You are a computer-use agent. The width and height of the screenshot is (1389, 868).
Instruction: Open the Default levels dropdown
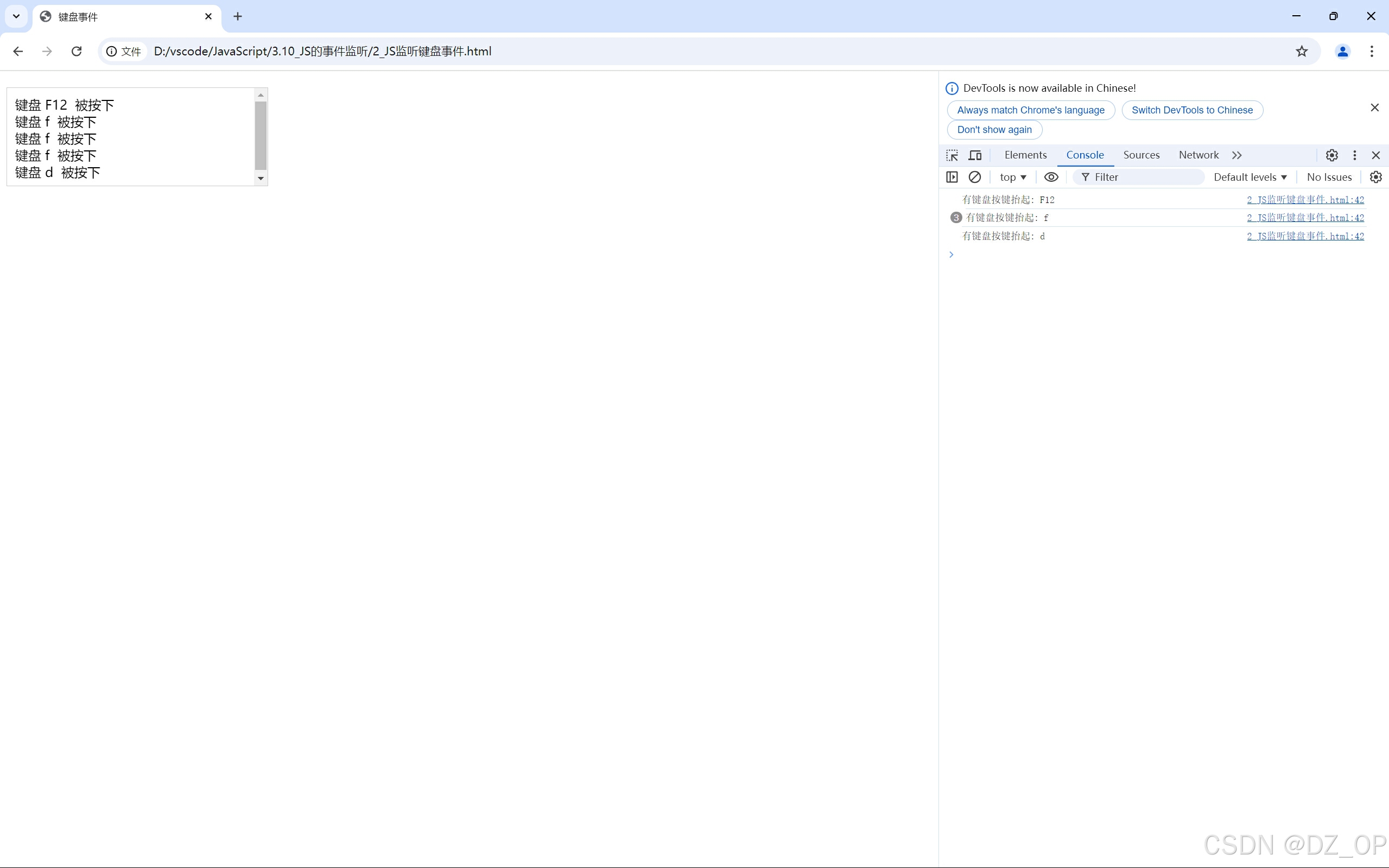[1250, 177]
